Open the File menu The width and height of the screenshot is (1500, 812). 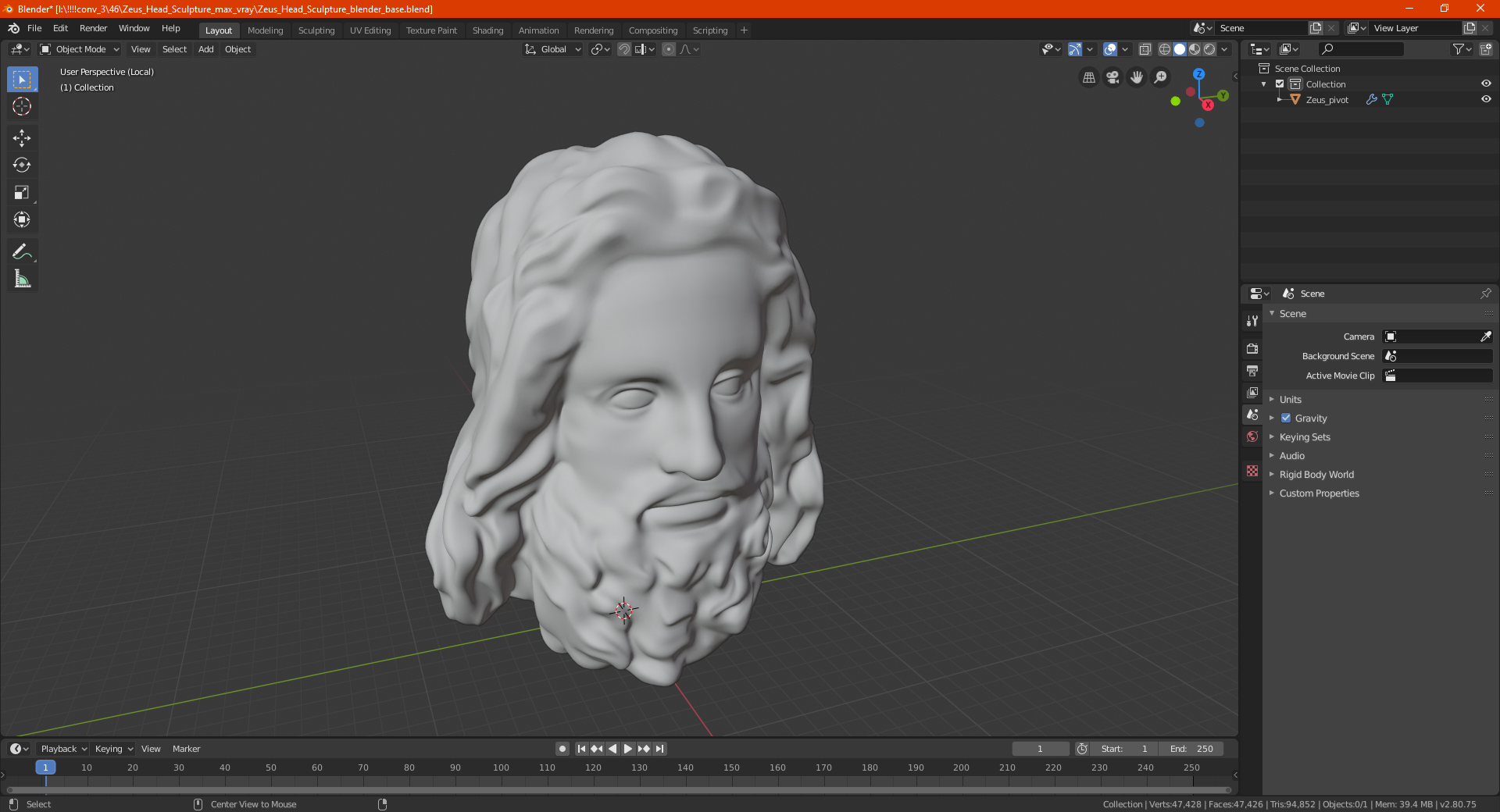tap(34, 28)
